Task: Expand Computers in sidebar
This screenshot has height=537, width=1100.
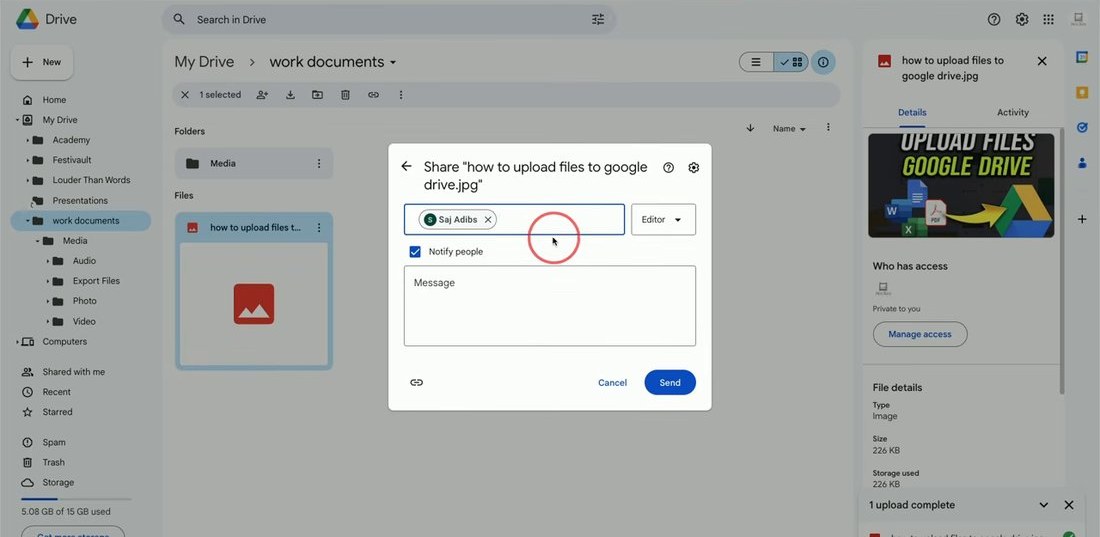Action: click(18, 342)
